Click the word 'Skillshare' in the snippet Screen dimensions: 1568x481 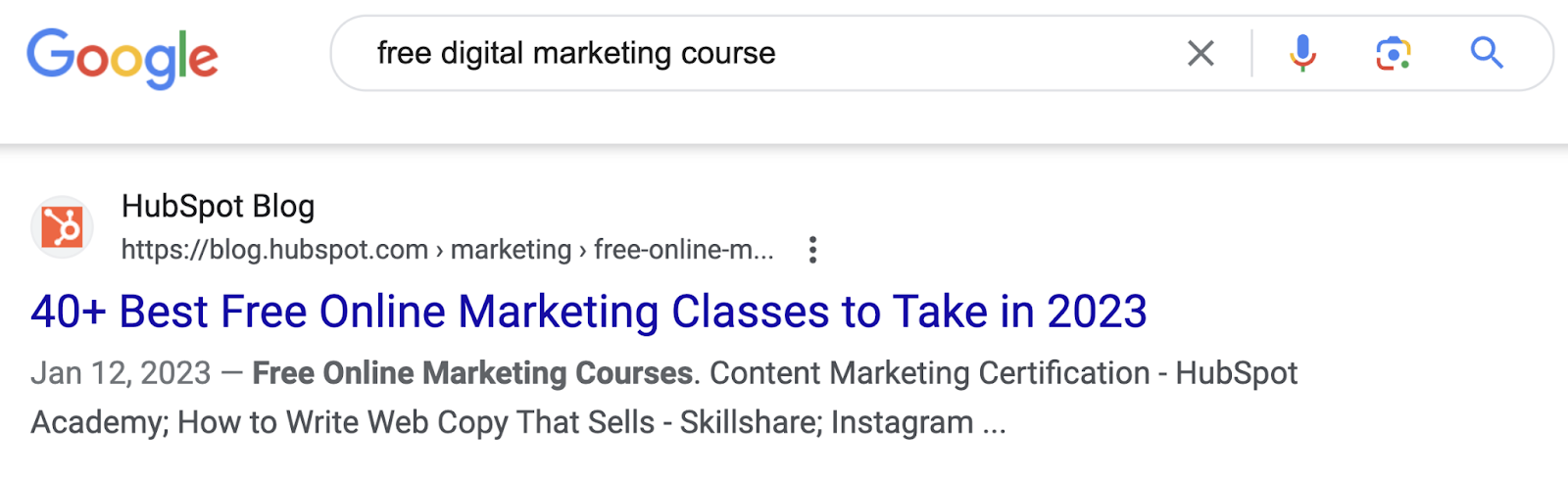point(751,423)
